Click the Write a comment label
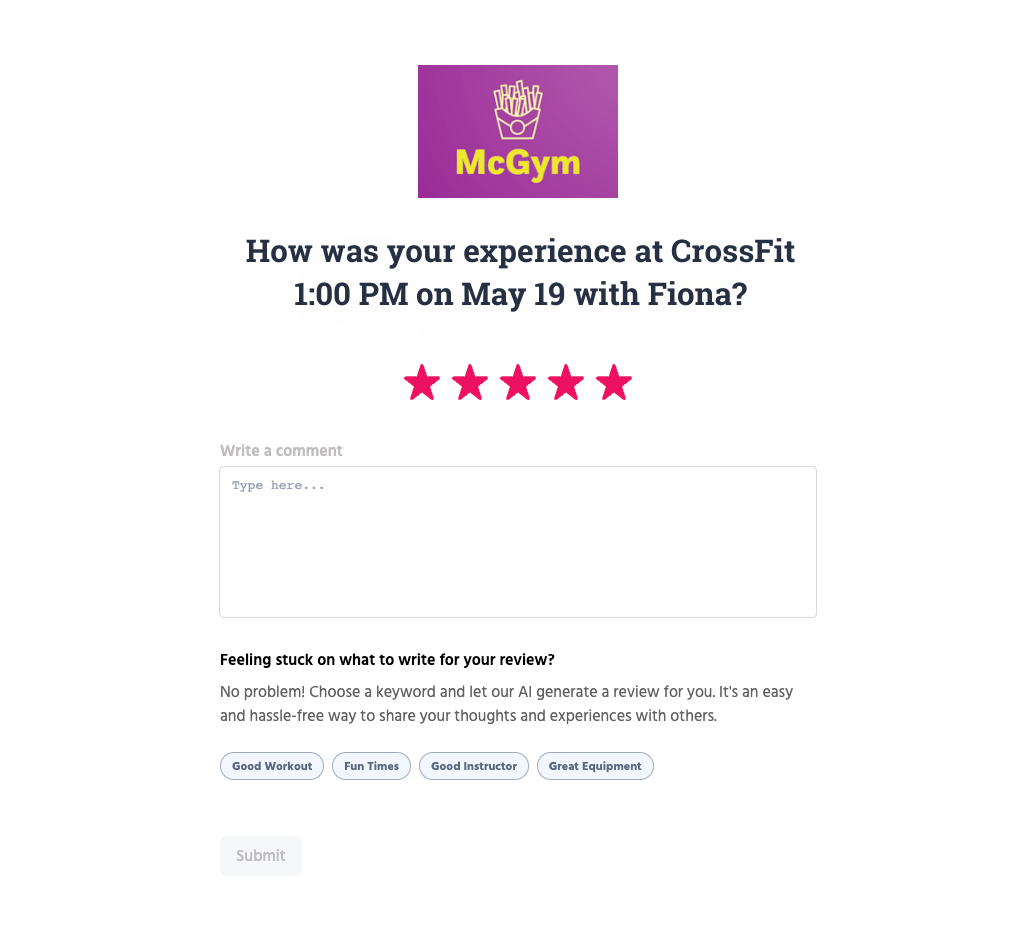 [281, 450]
